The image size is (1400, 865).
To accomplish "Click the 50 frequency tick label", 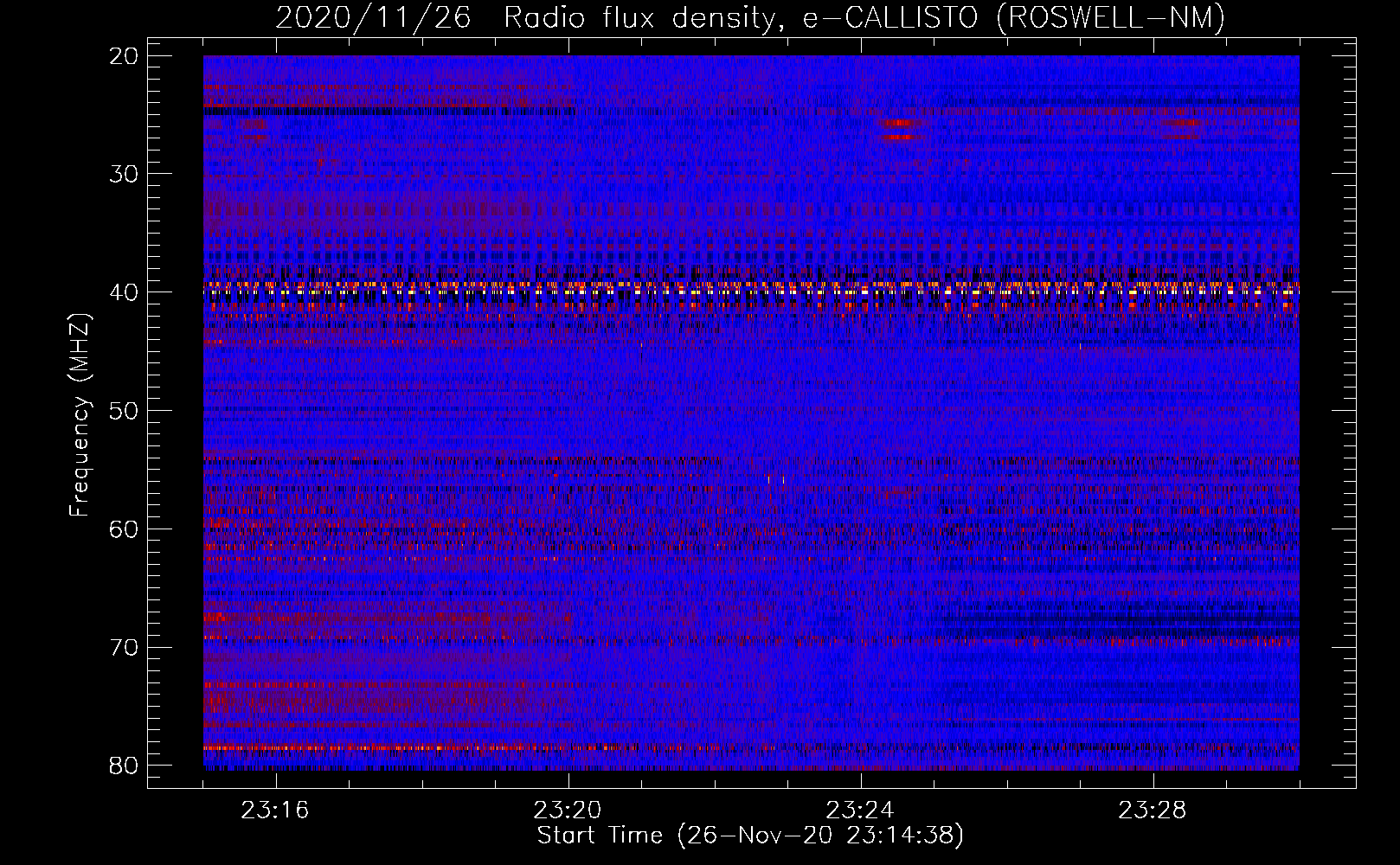I will 125,410.
